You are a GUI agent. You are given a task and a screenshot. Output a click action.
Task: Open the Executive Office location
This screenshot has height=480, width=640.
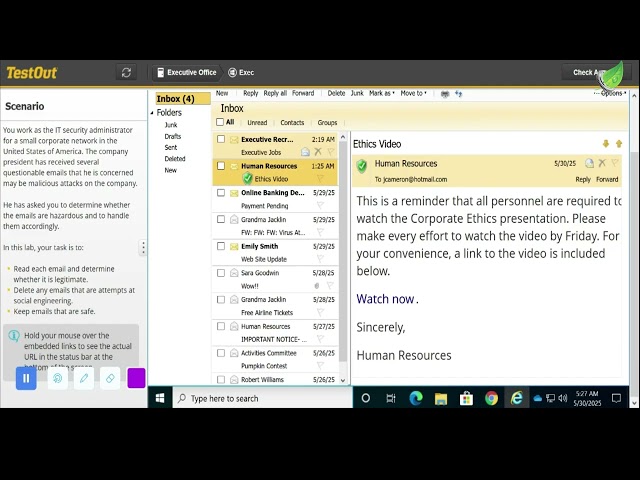(x=187, y=73)
